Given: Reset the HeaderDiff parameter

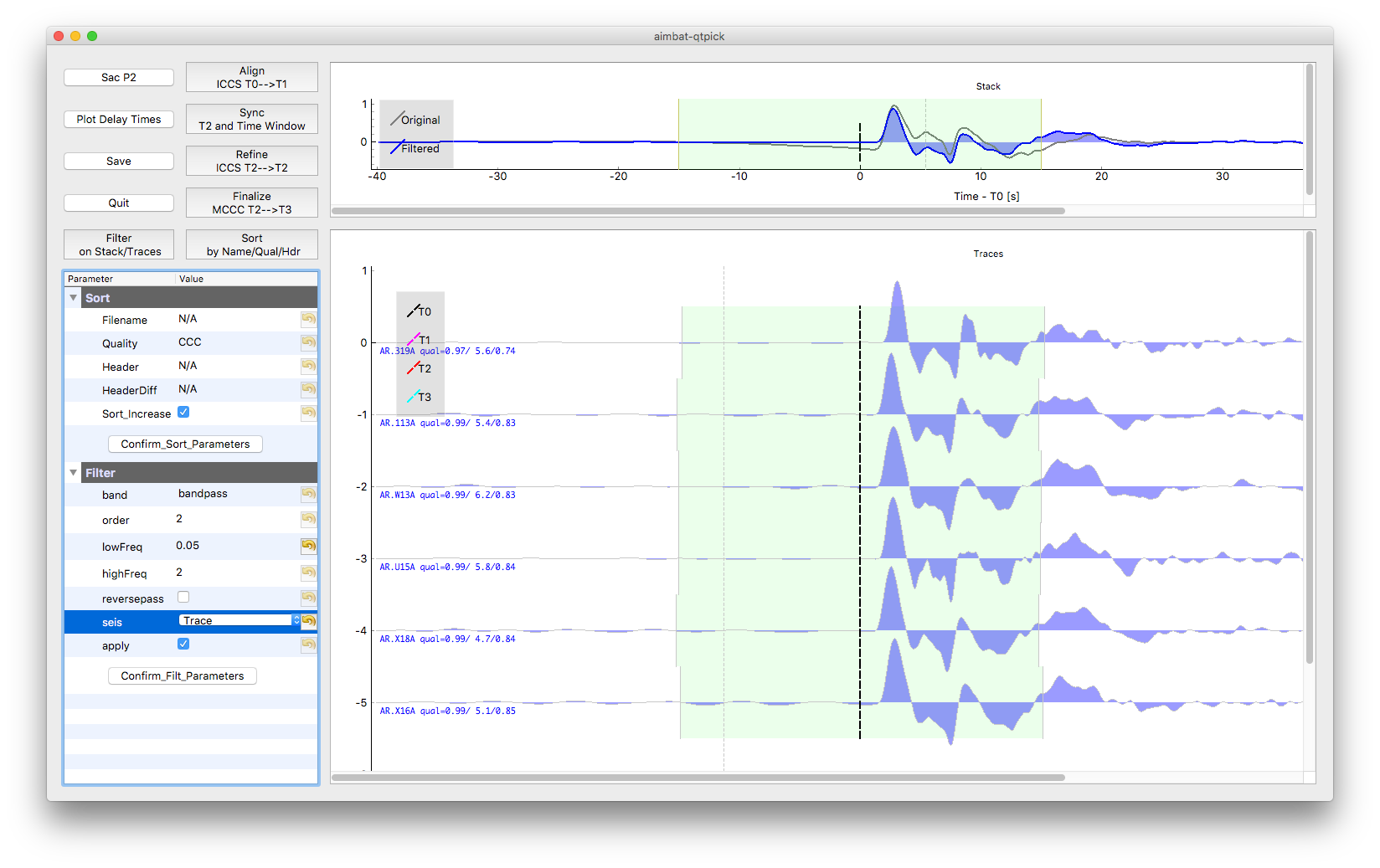Looking at the screenshot, I should (309, 389).
